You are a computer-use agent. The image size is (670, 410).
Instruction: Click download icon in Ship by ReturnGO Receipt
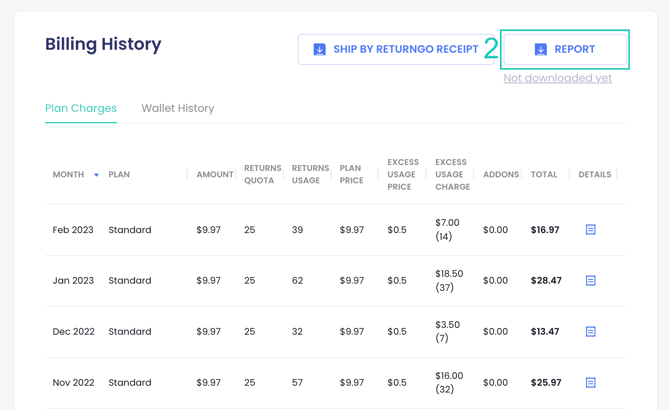(x=319, y=49)
